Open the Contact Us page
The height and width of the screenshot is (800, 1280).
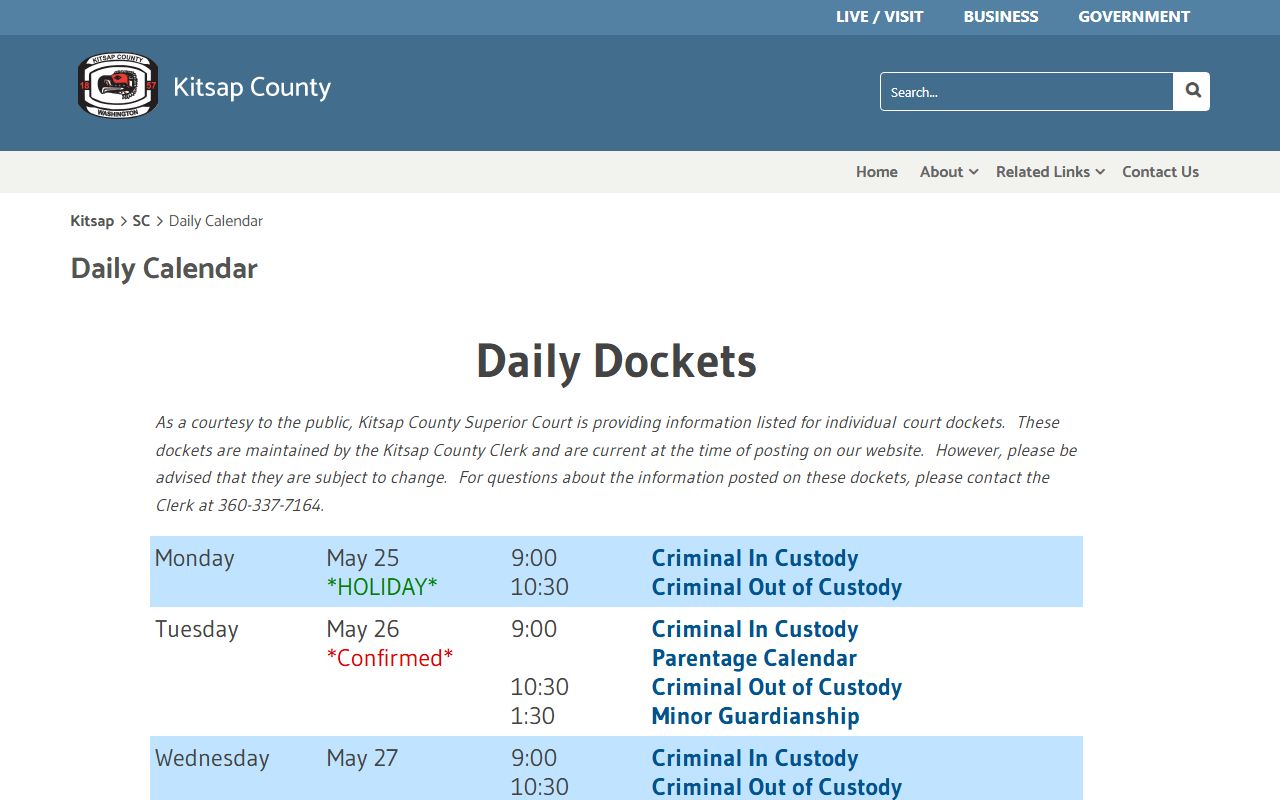[1160, 172]
